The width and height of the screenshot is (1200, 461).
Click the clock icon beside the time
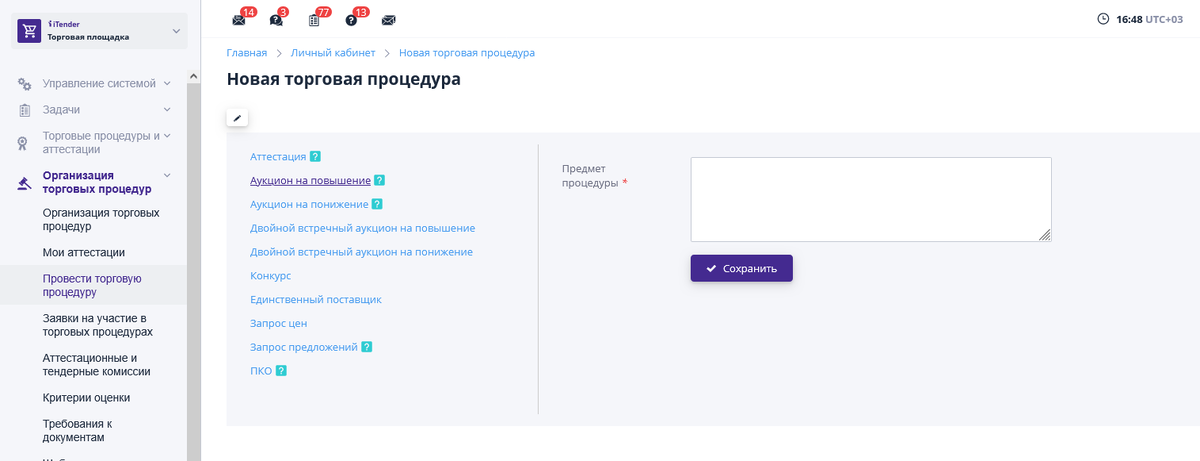[1103, 19]
